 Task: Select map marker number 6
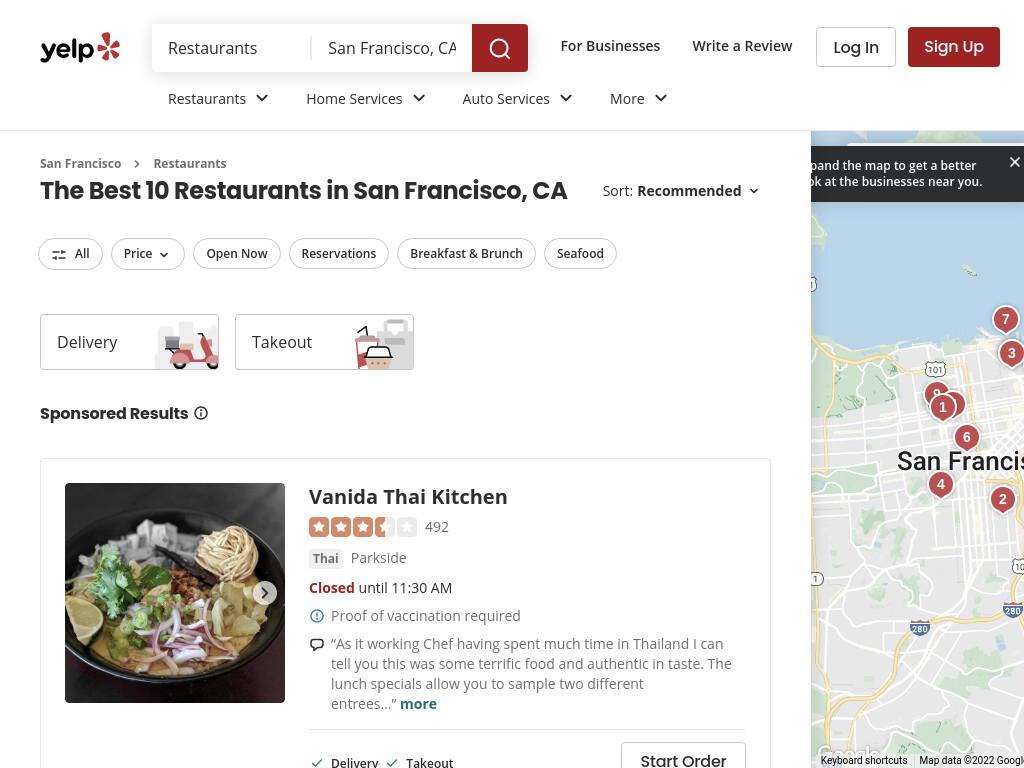tap(967, 438)
